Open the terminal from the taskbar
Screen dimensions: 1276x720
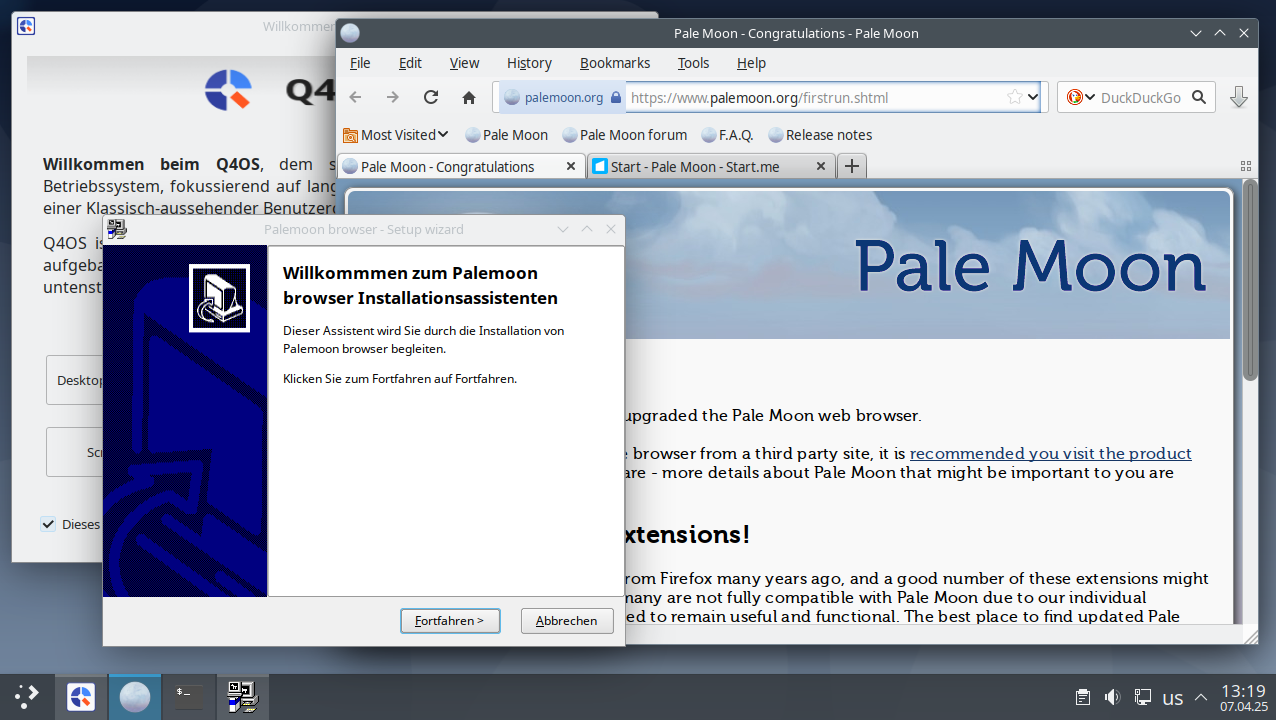188,696
